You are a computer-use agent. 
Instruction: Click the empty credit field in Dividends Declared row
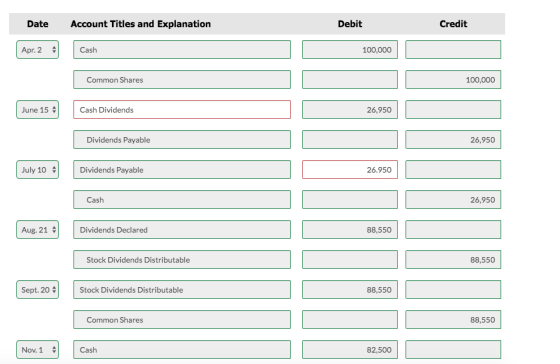click(x=453, y=230)
